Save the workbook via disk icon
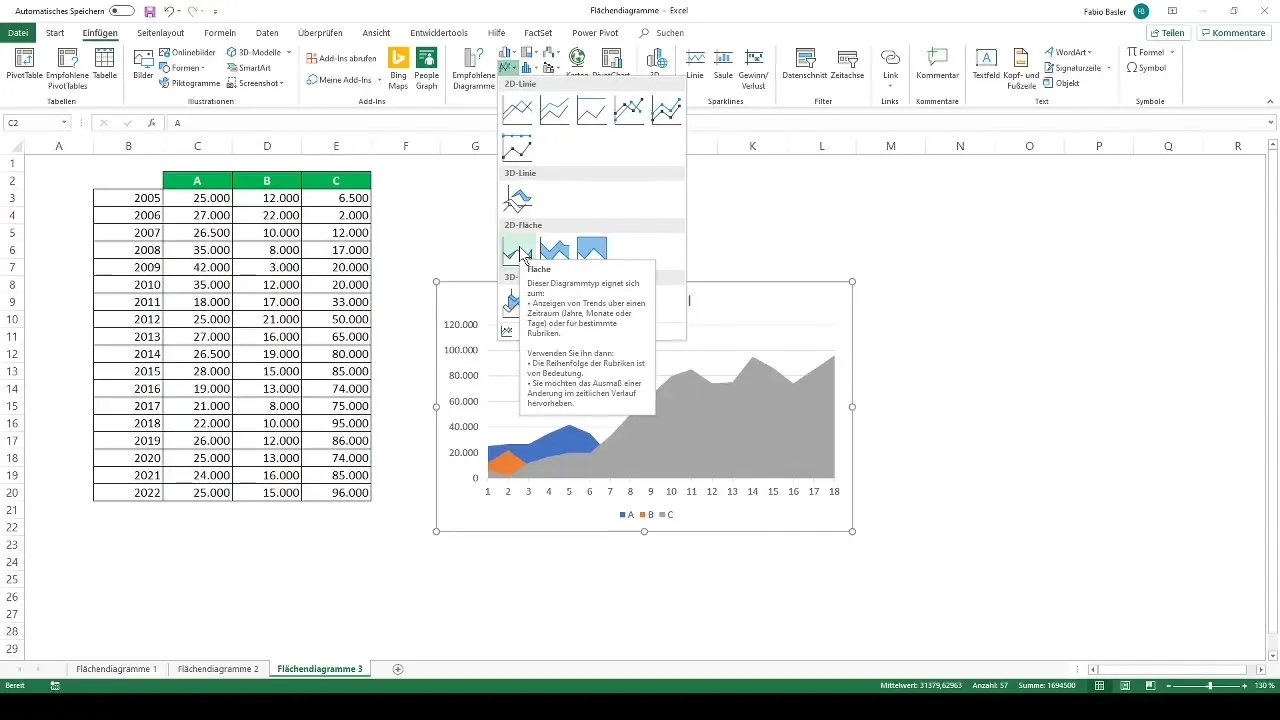The width and height of the screenshot is (1280, 720). [x=150, y=10]
